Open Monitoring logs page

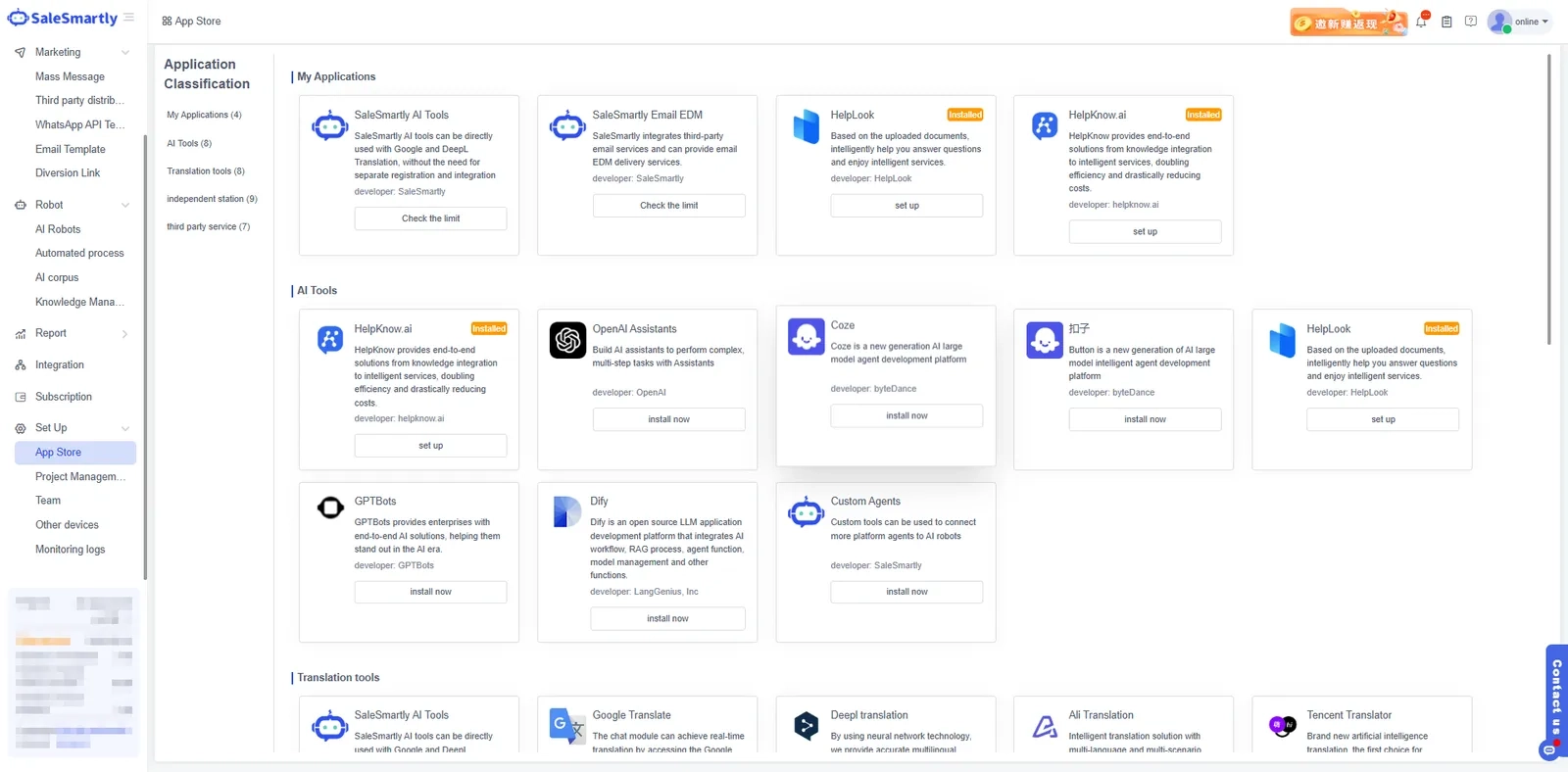pyautogui.click(x=71, y=550)
